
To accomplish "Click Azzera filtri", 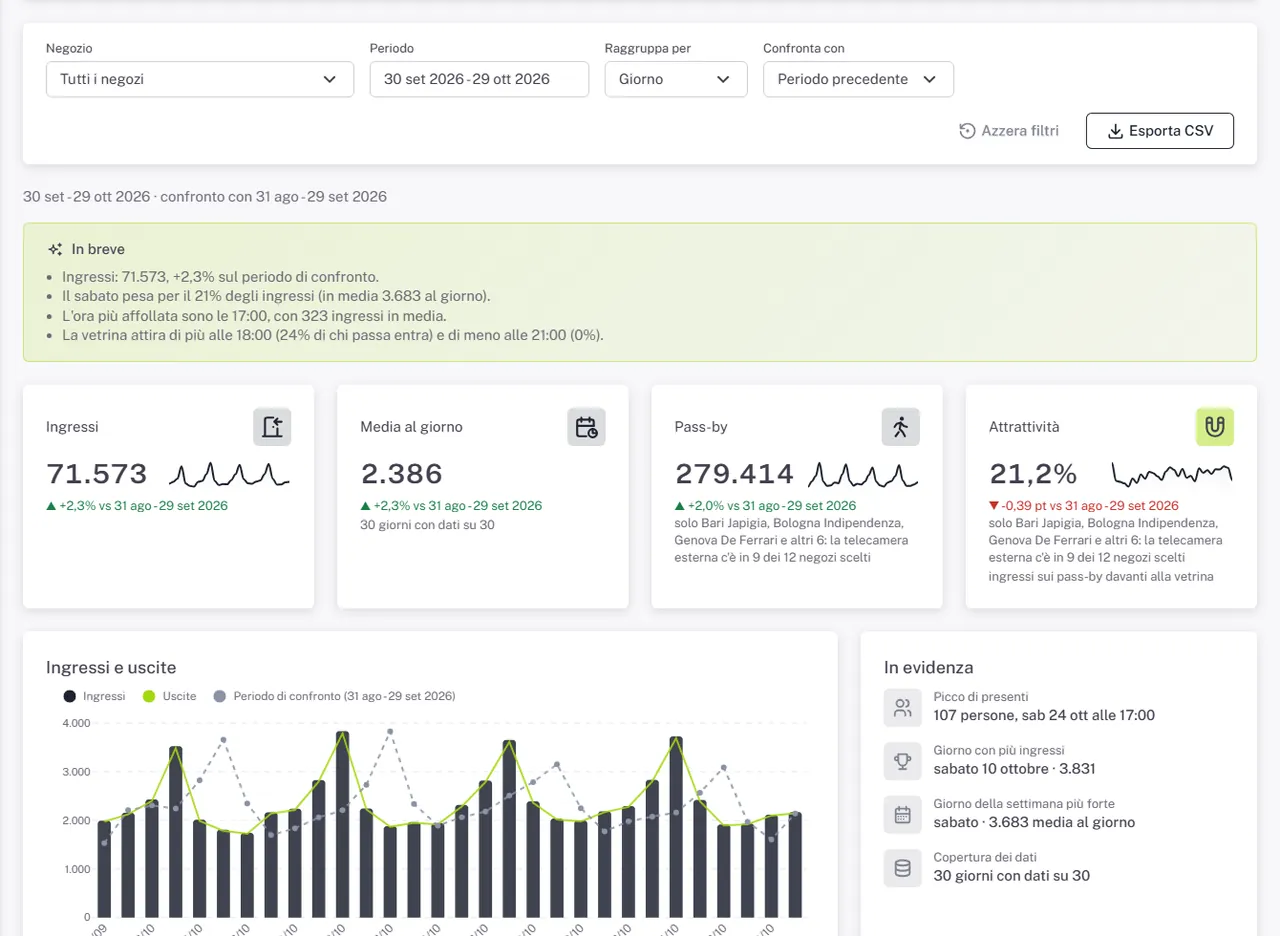I will pos(1009,131).
